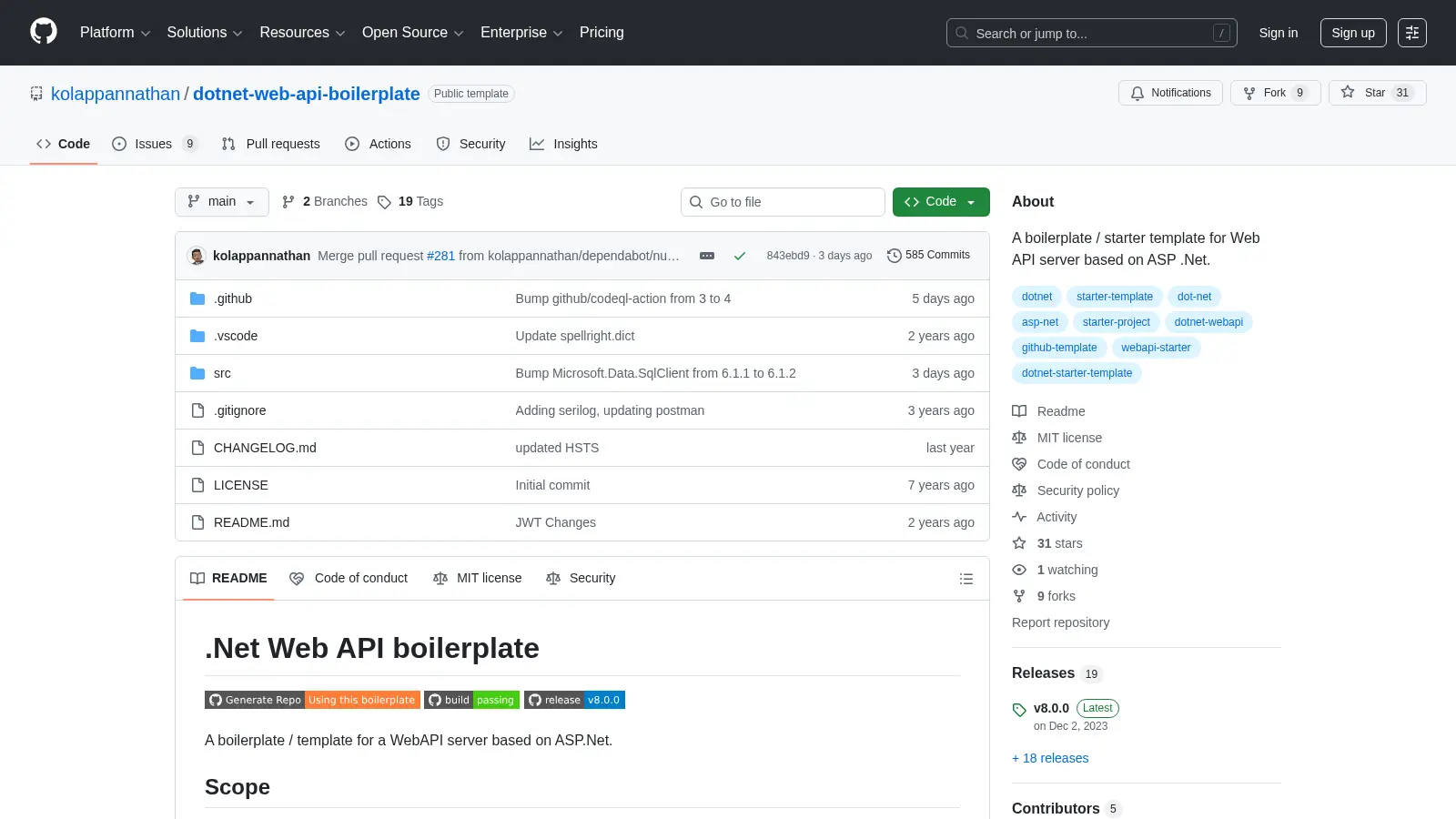Click the README.md file icon
1456x819 pixels.
[197, 522]
